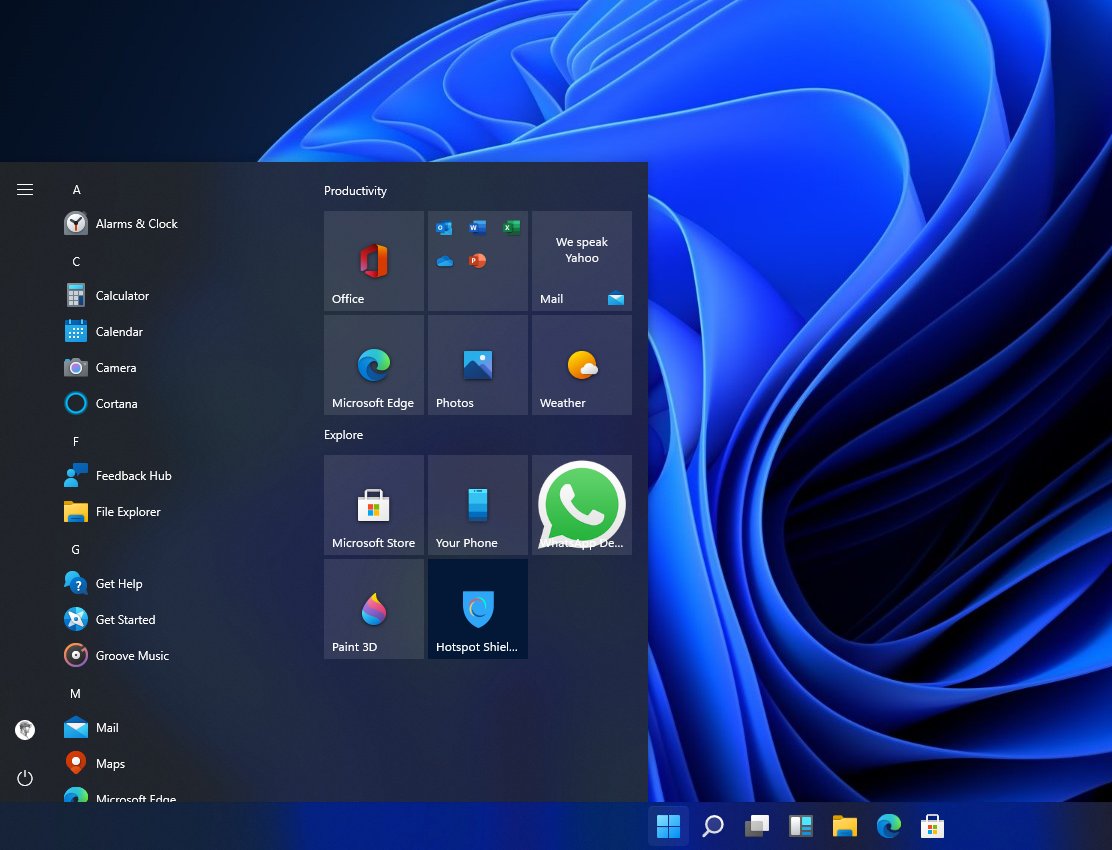
Task: Open File Explorer on taskbar
Action: (845, 826)
